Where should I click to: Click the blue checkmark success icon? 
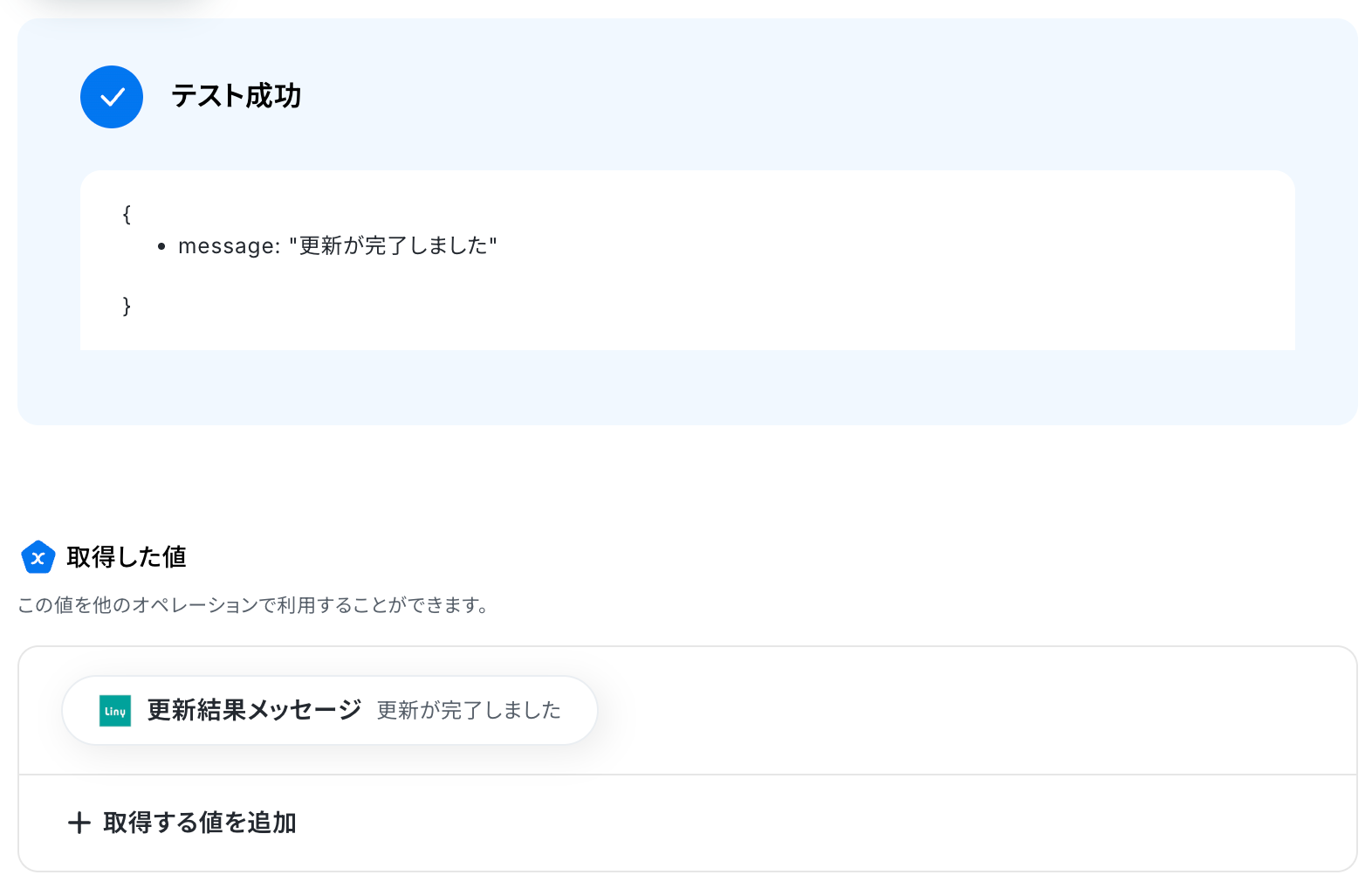112,97
